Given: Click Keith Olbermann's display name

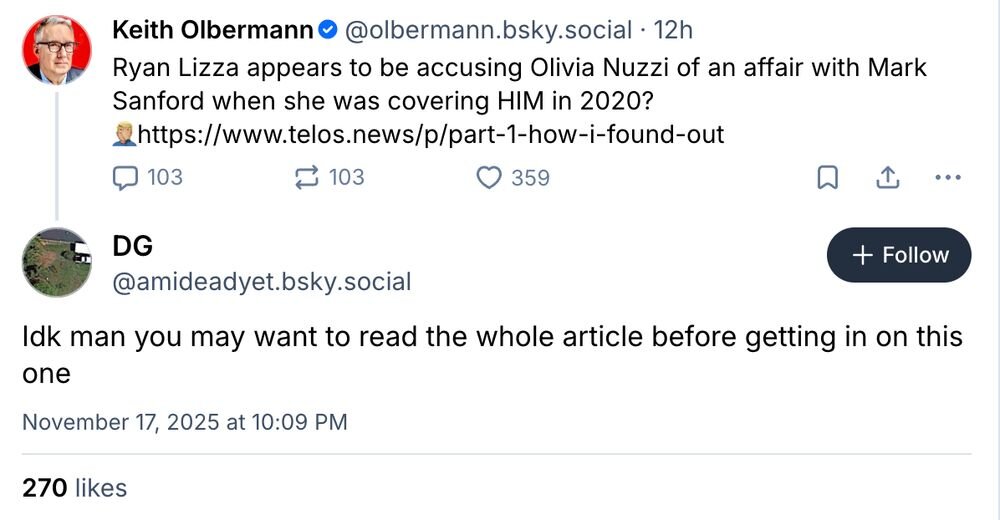Looking at the screenshot, I should click(x=212, y=31).
